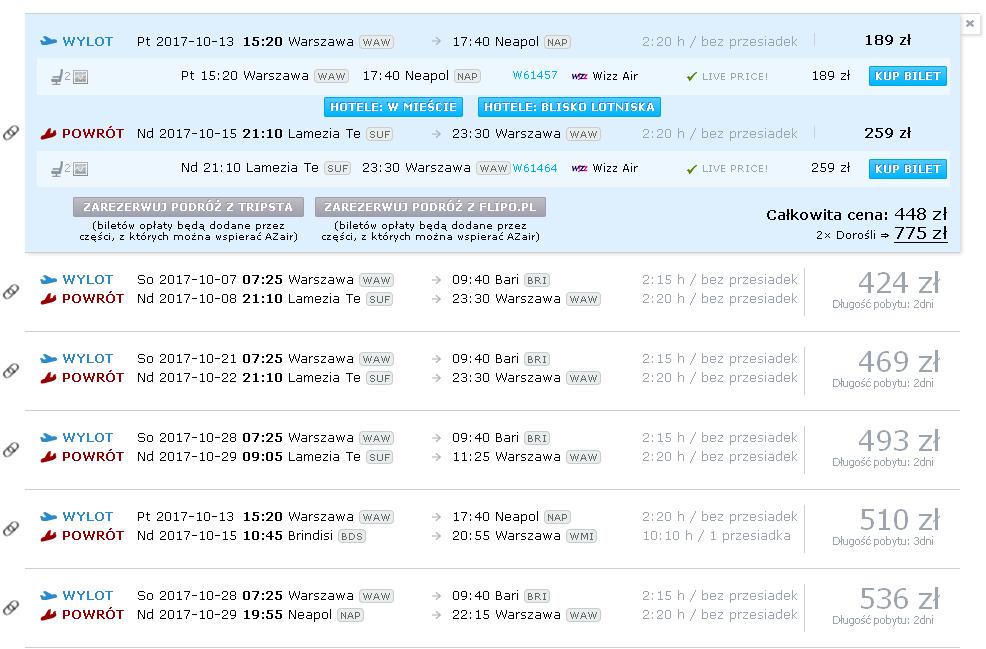Click link icon beside the 424 zł result

click(x=11, y=292)
